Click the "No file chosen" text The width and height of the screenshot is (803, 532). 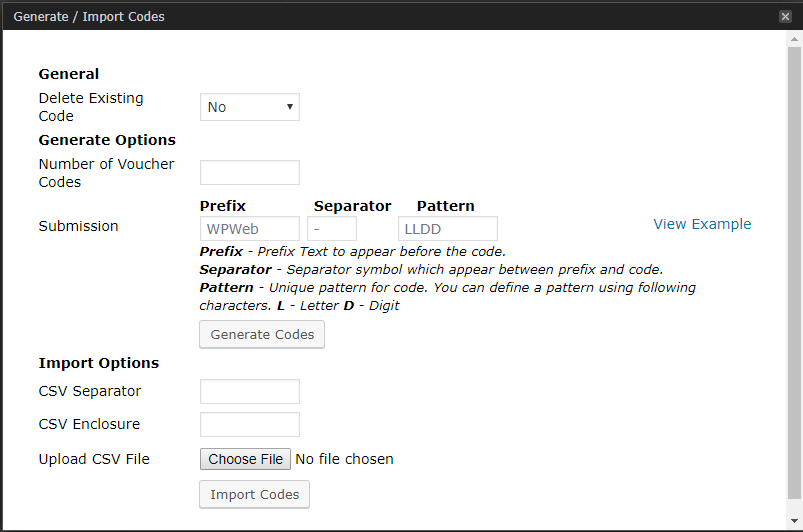coord(345,459)
